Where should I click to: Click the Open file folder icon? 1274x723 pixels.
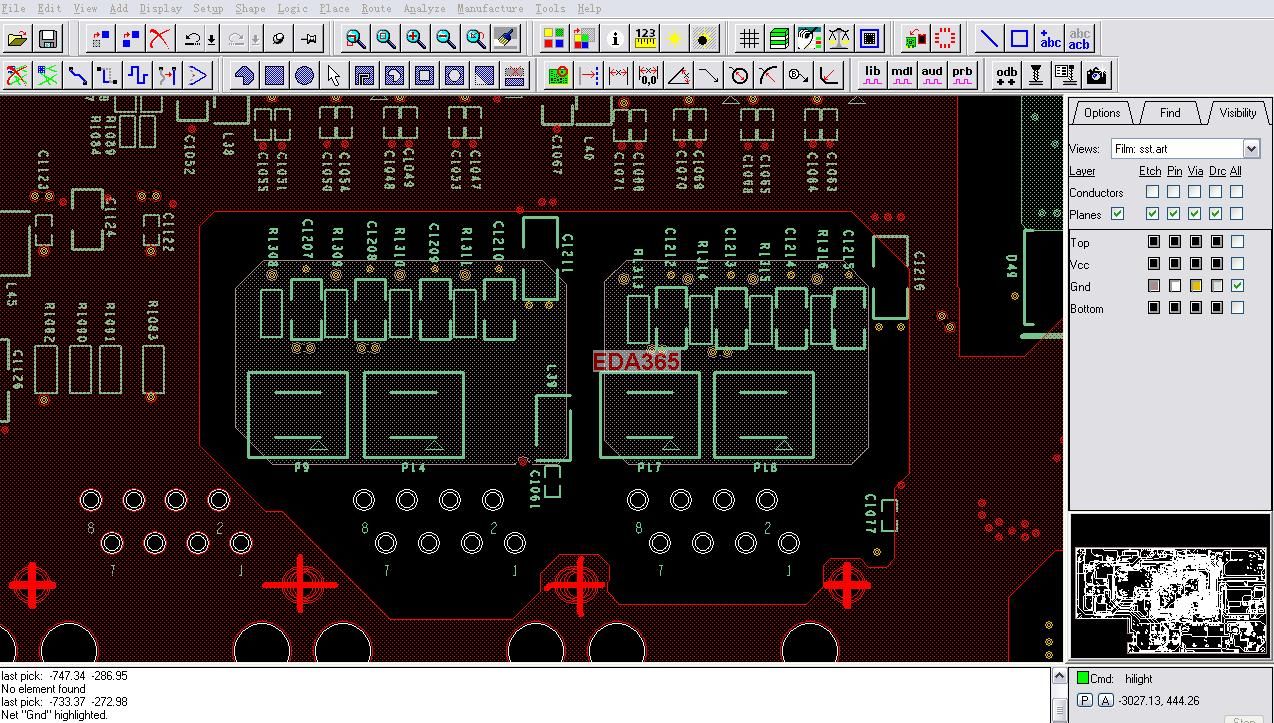point(17,39)
